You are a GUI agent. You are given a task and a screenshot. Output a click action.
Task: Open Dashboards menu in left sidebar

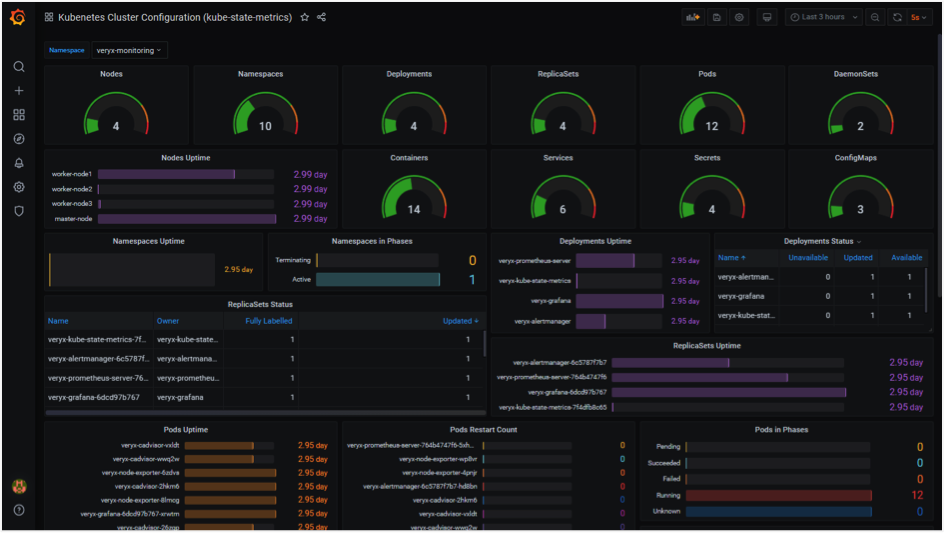point(19,114)
